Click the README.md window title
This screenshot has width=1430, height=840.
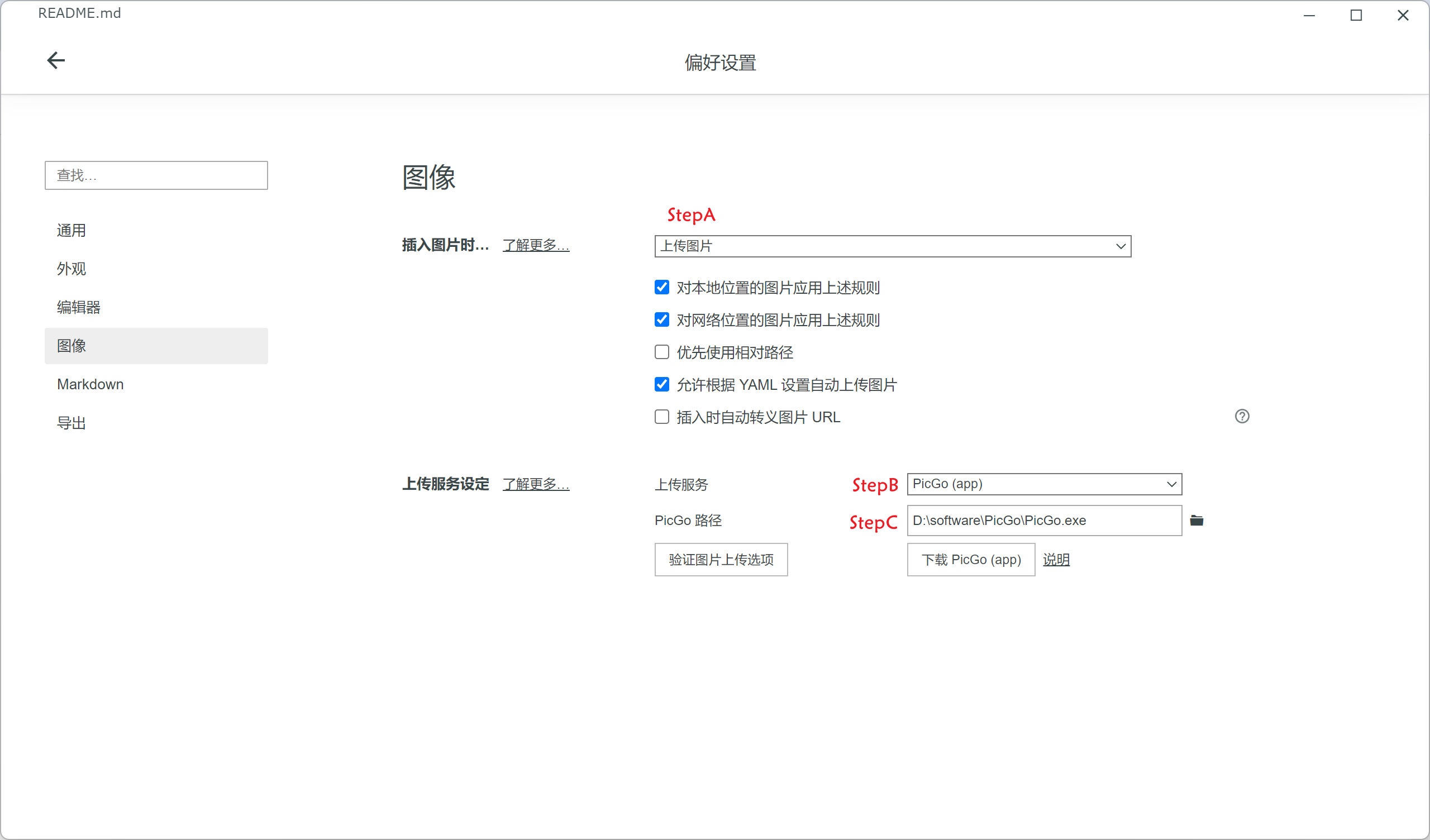click(79, 13)
